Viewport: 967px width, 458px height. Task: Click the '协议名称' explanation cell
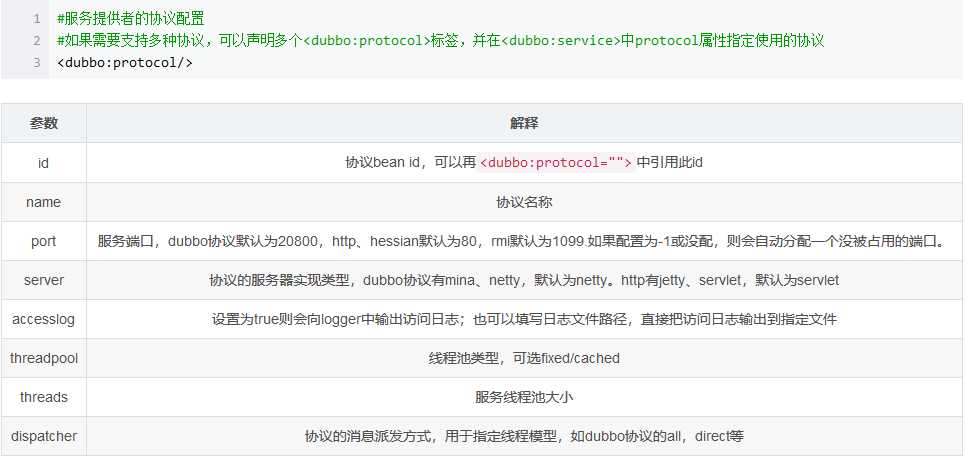[524, 202]
